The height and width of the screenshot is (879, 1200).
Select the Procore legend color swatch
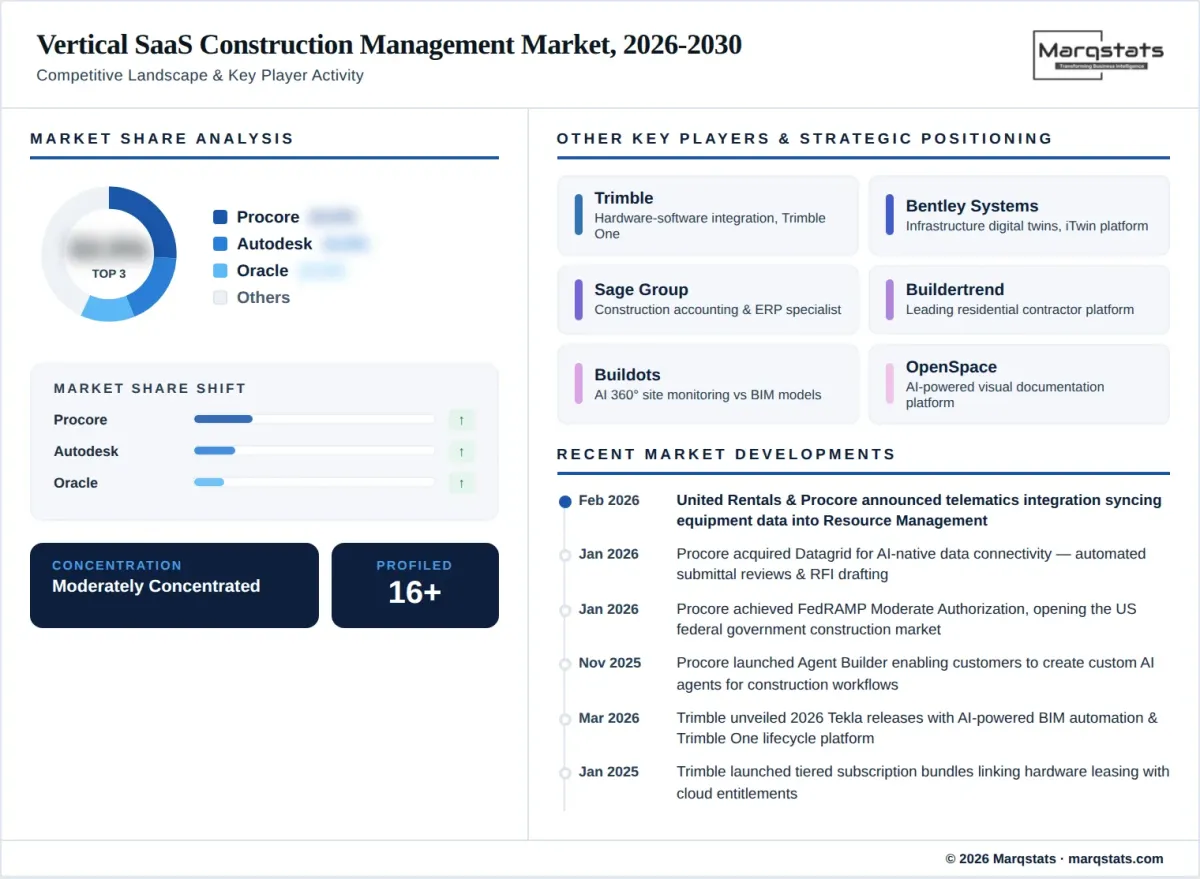tap(220, 217)
